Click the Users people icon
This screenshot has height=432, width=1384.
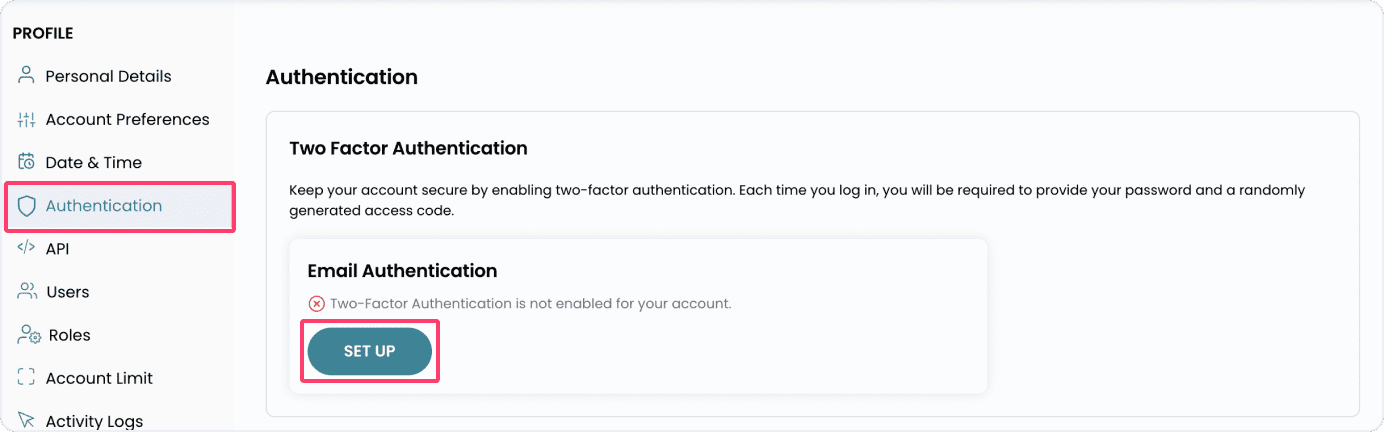coord(27,292)
